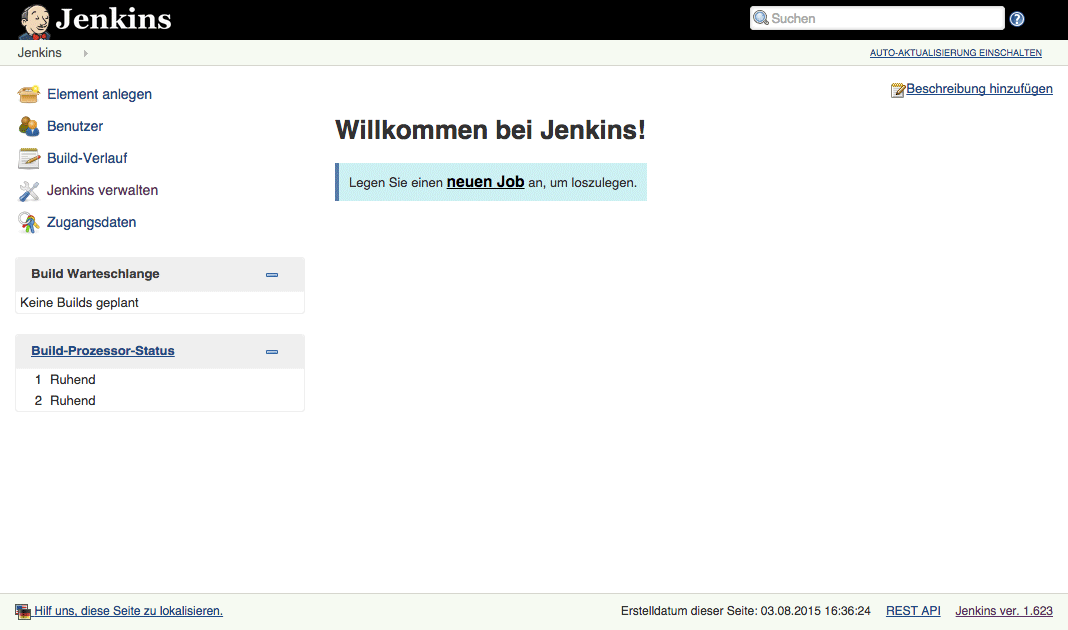This screenshot has width=1068, height=630.
Task: Click the Zugangsdaten keys icon
Action: click(29, 223)
